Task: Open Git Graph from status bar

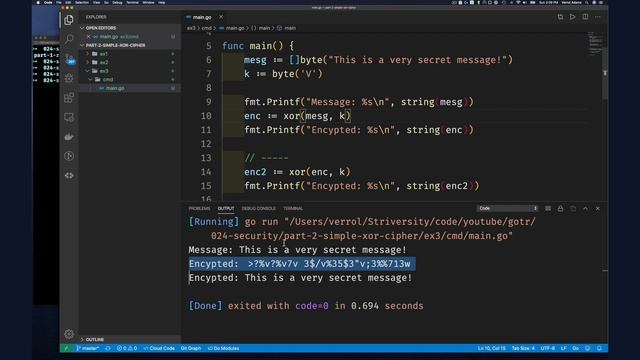Action: coord(191,348)
